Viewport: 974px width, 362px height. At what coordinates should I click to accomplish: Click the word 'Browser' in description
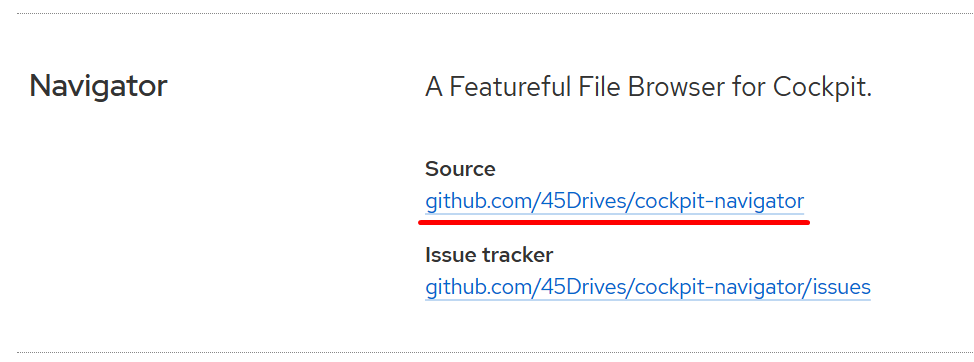coord(676,88)
